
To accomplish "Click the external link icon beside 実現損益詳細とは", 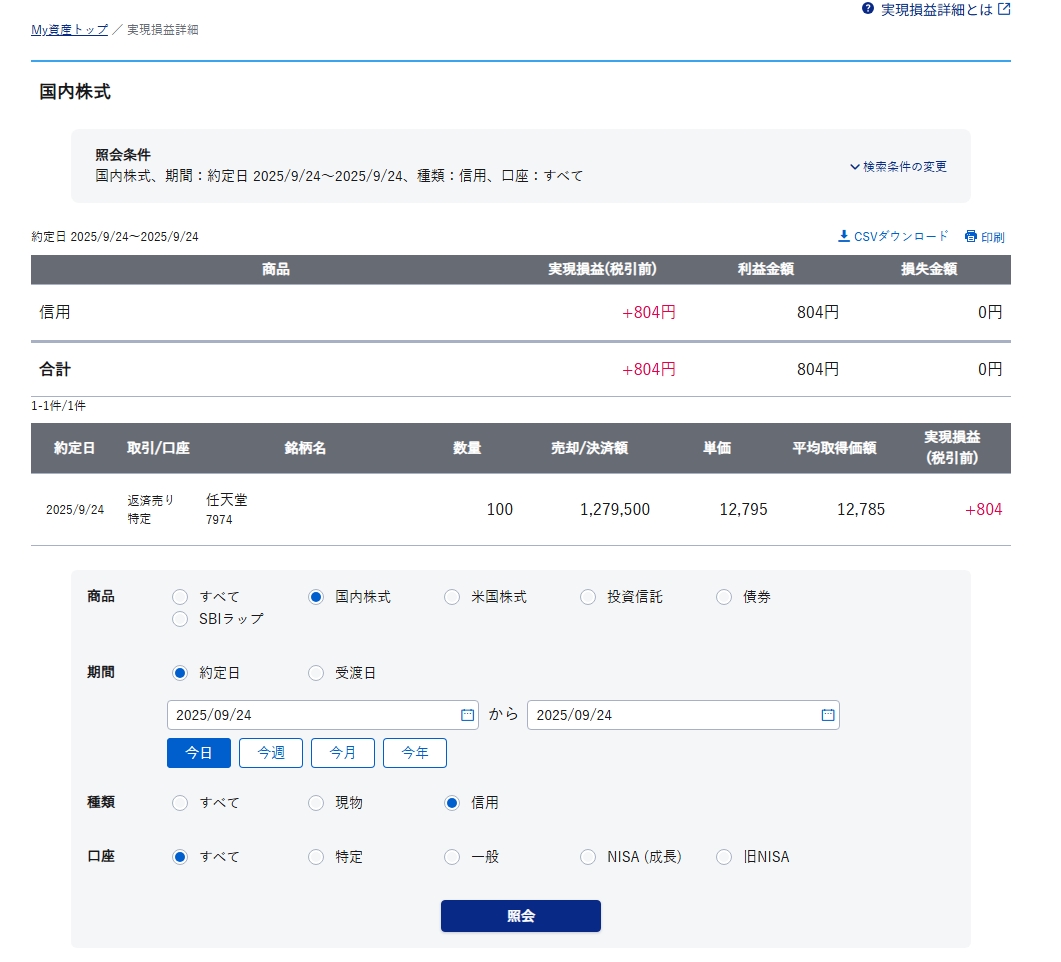I will (x=1004, y=9).
